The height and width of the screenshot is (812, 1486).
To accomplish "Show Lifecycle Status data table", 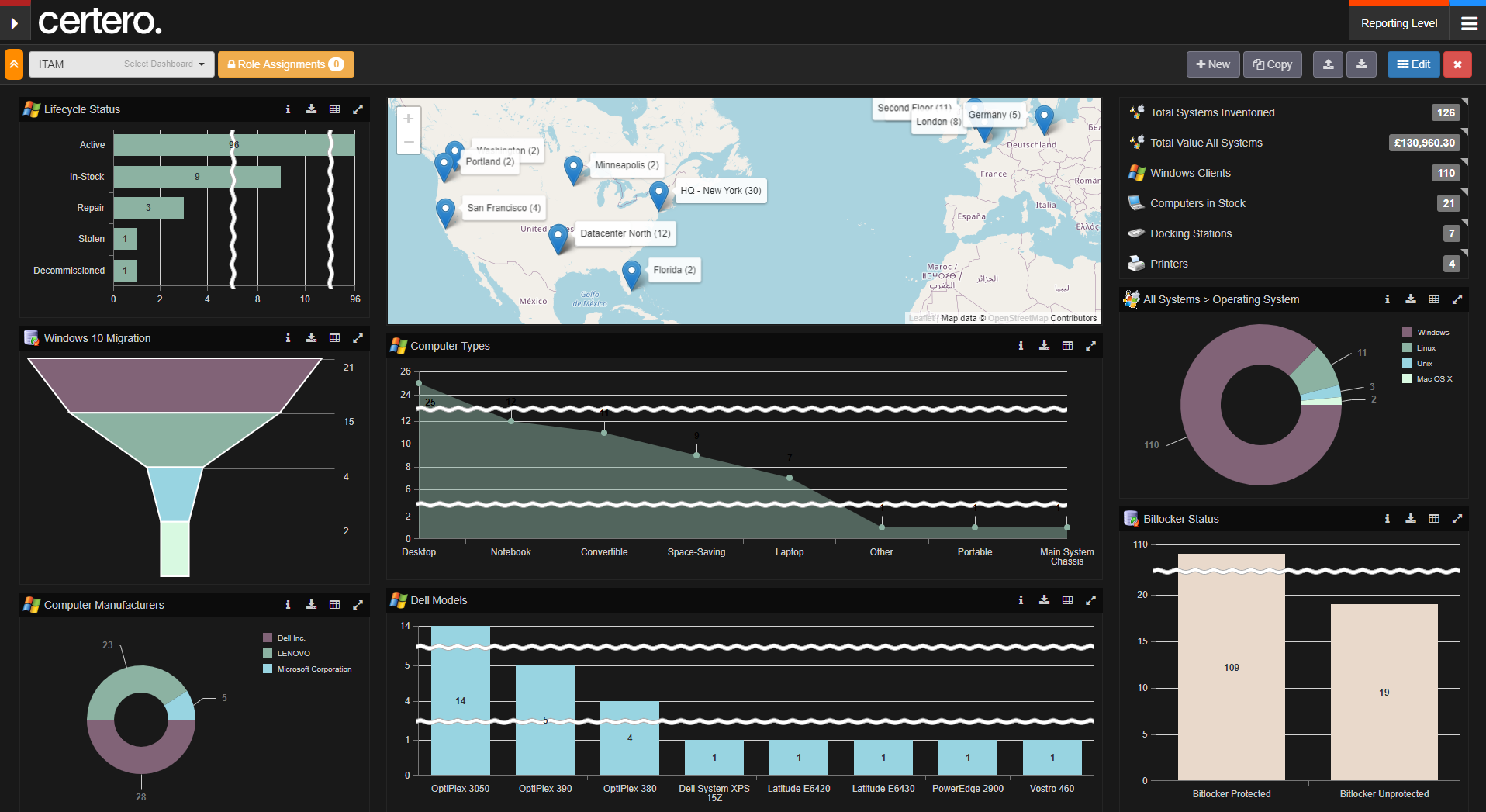I will point(334,109).
